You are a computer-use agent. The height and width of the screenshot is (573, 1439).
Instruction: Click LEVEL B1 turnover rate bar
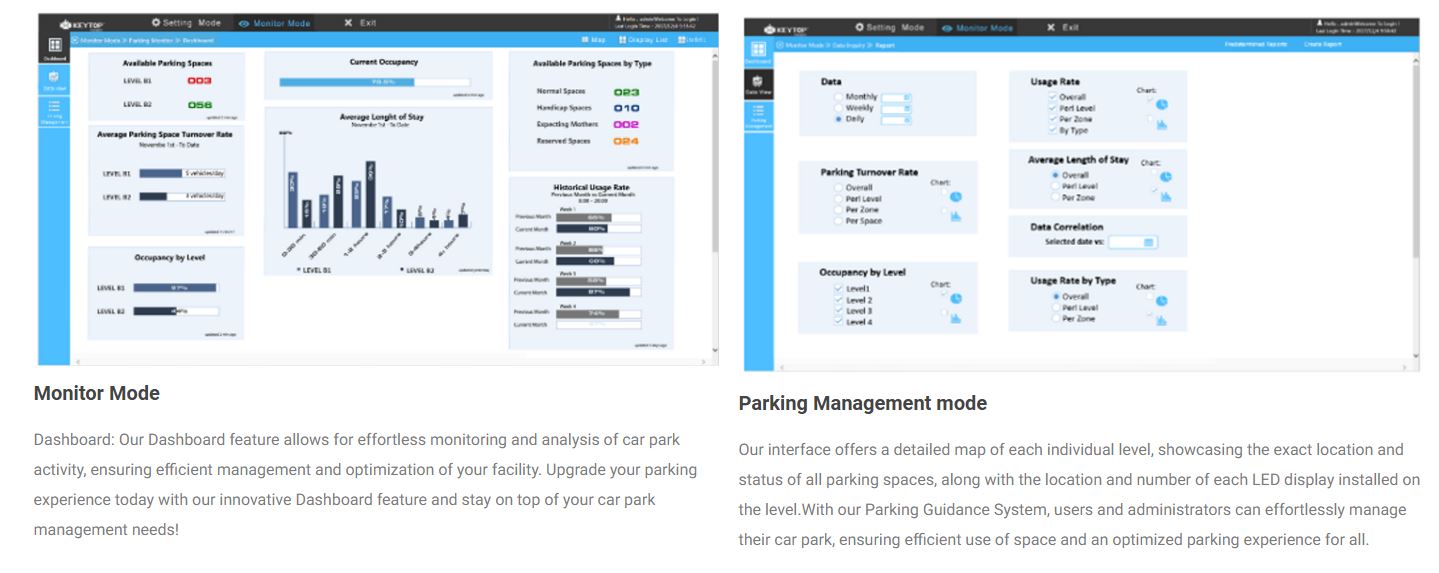tap(182, 173)
